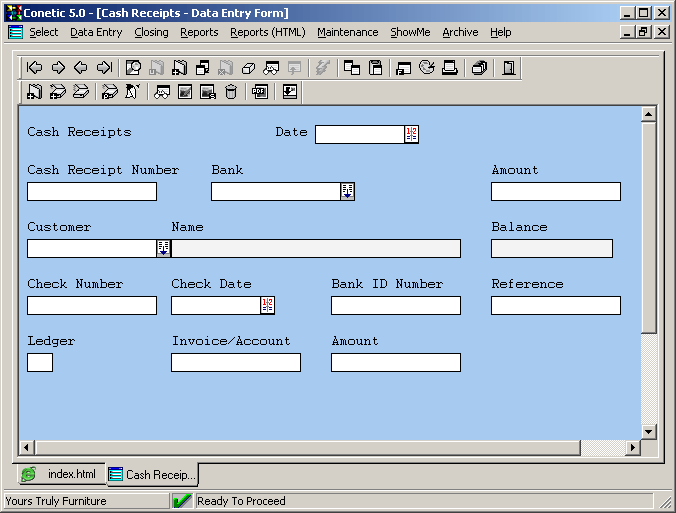Click the binoculars icon in second toolbar row
The width and height of the screenshot is (676, 513).
pos(161,92)
